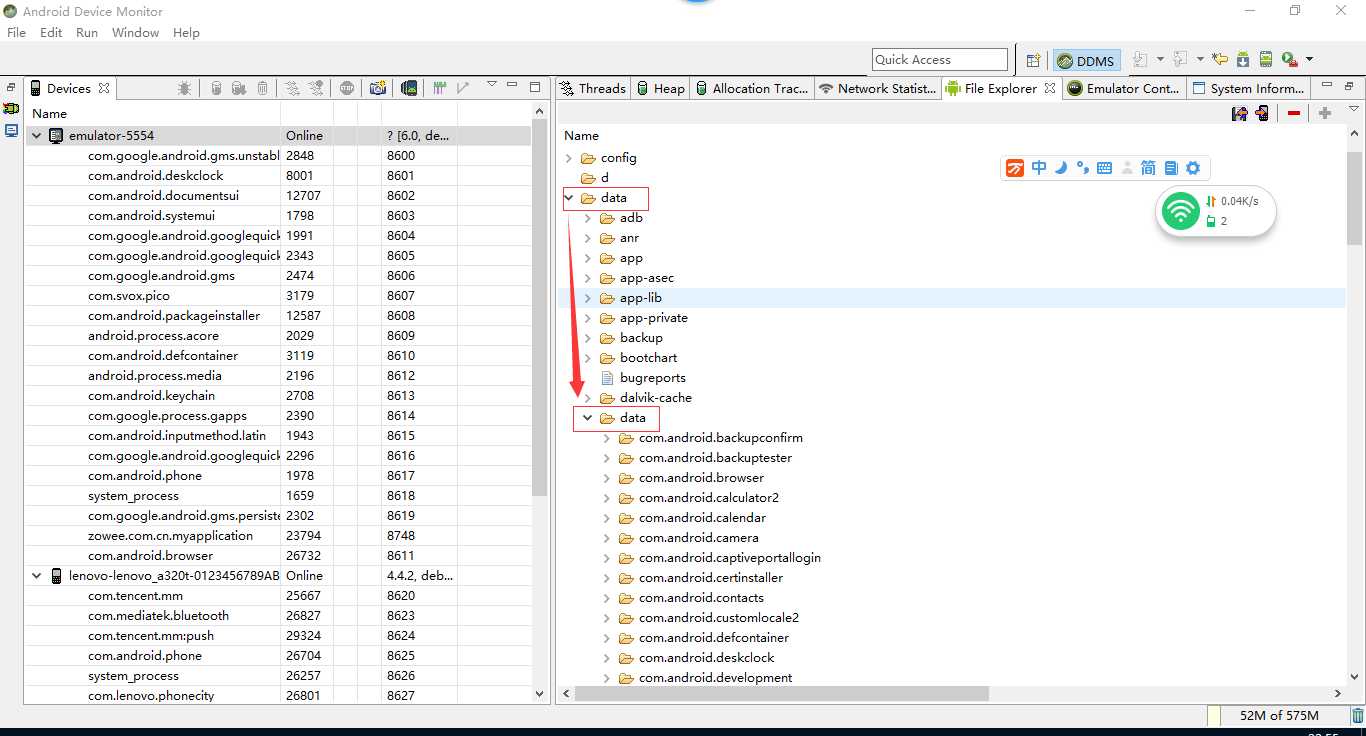1366x736 pixels.
Task: Close the File Explorer tab
Action: [1050, 88]
